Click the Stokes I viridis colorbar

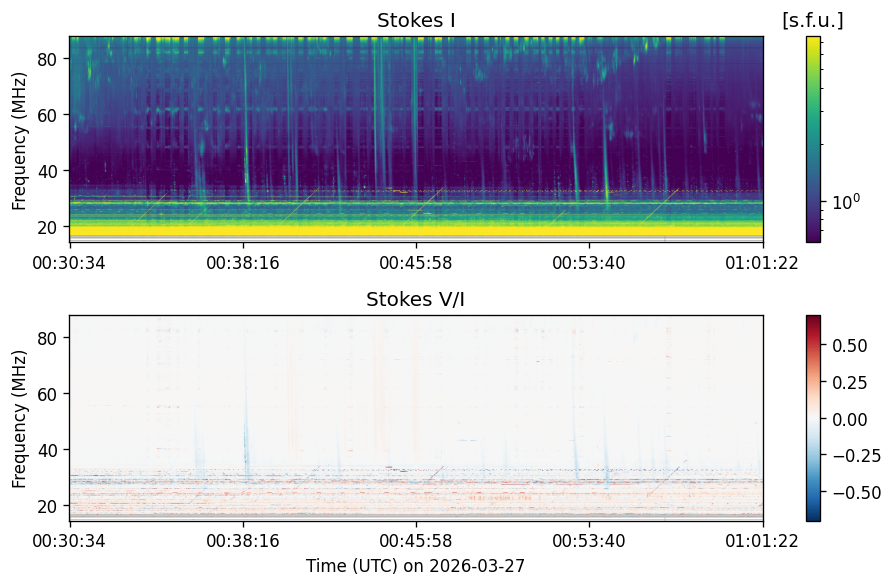(814, 140)
